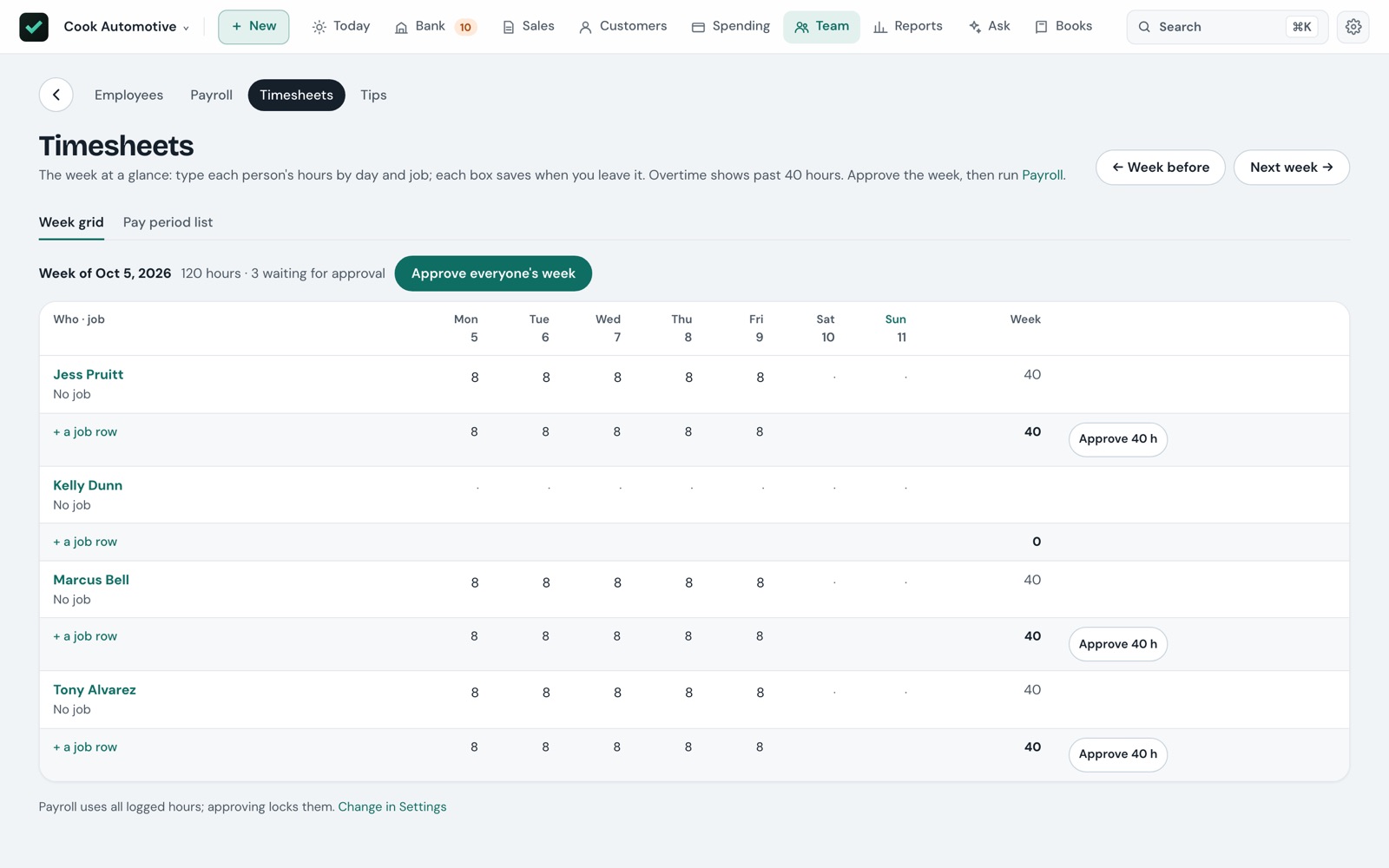Open the Sales section
The height and width of the screenshot is (868, 1389).
click(x=528, y=27)
